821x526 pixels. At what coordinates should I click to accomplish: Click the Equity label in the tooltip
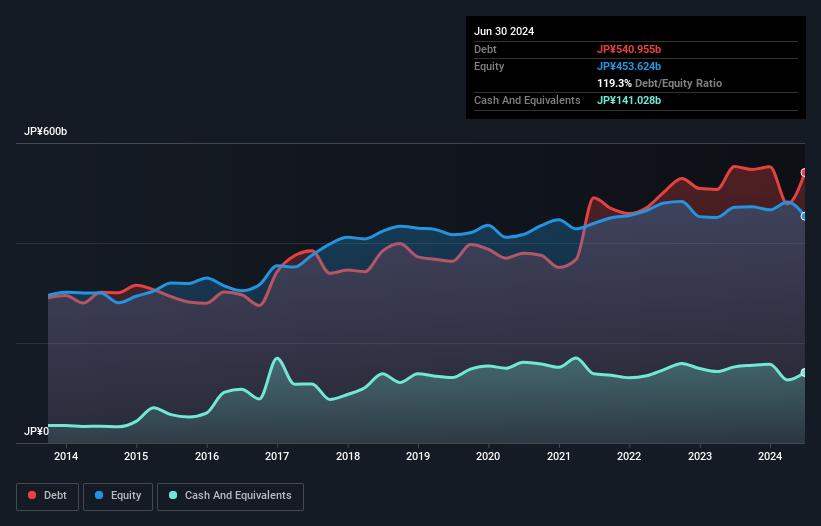pos(489,66)
